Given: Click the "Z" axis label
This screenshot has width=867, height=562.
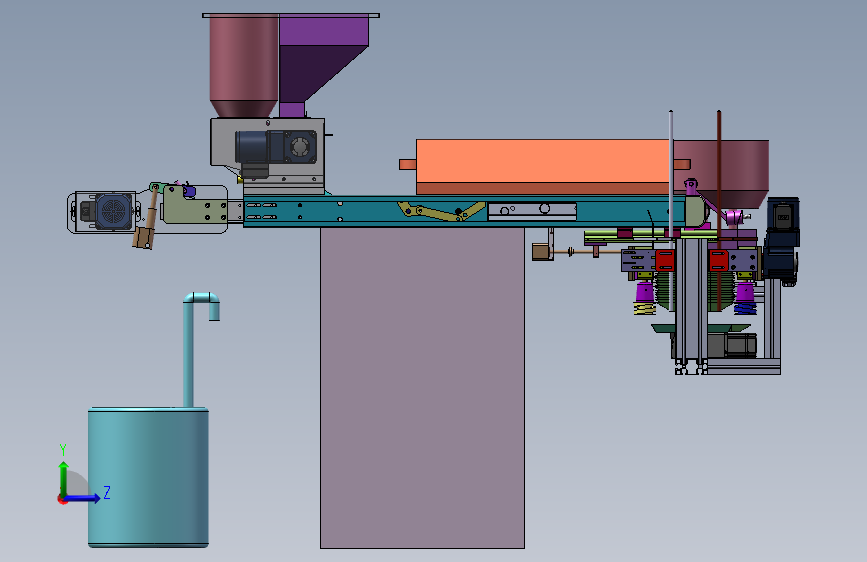Looking at the screenshot, I should [107, 492].
